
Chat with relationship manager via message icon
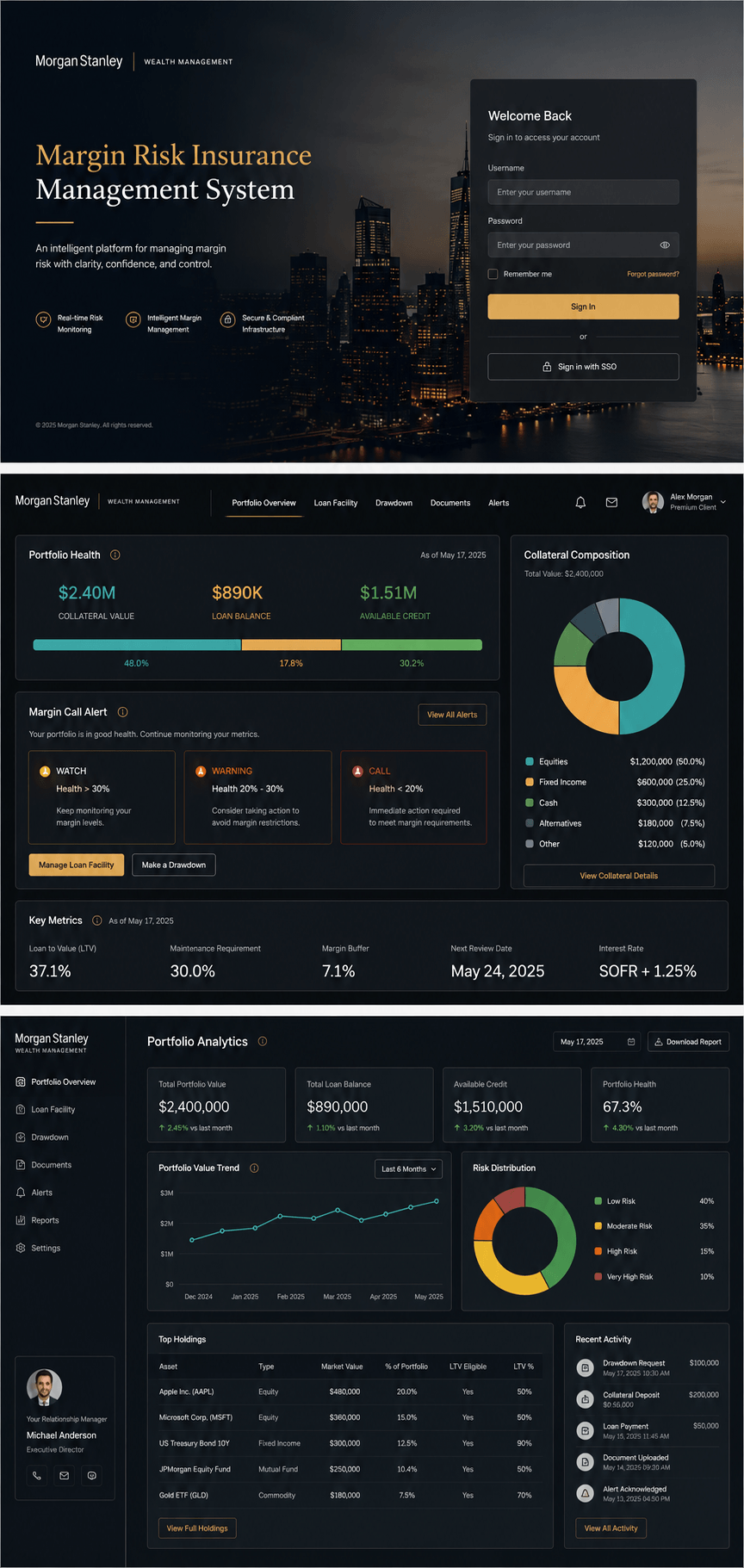92,1476
